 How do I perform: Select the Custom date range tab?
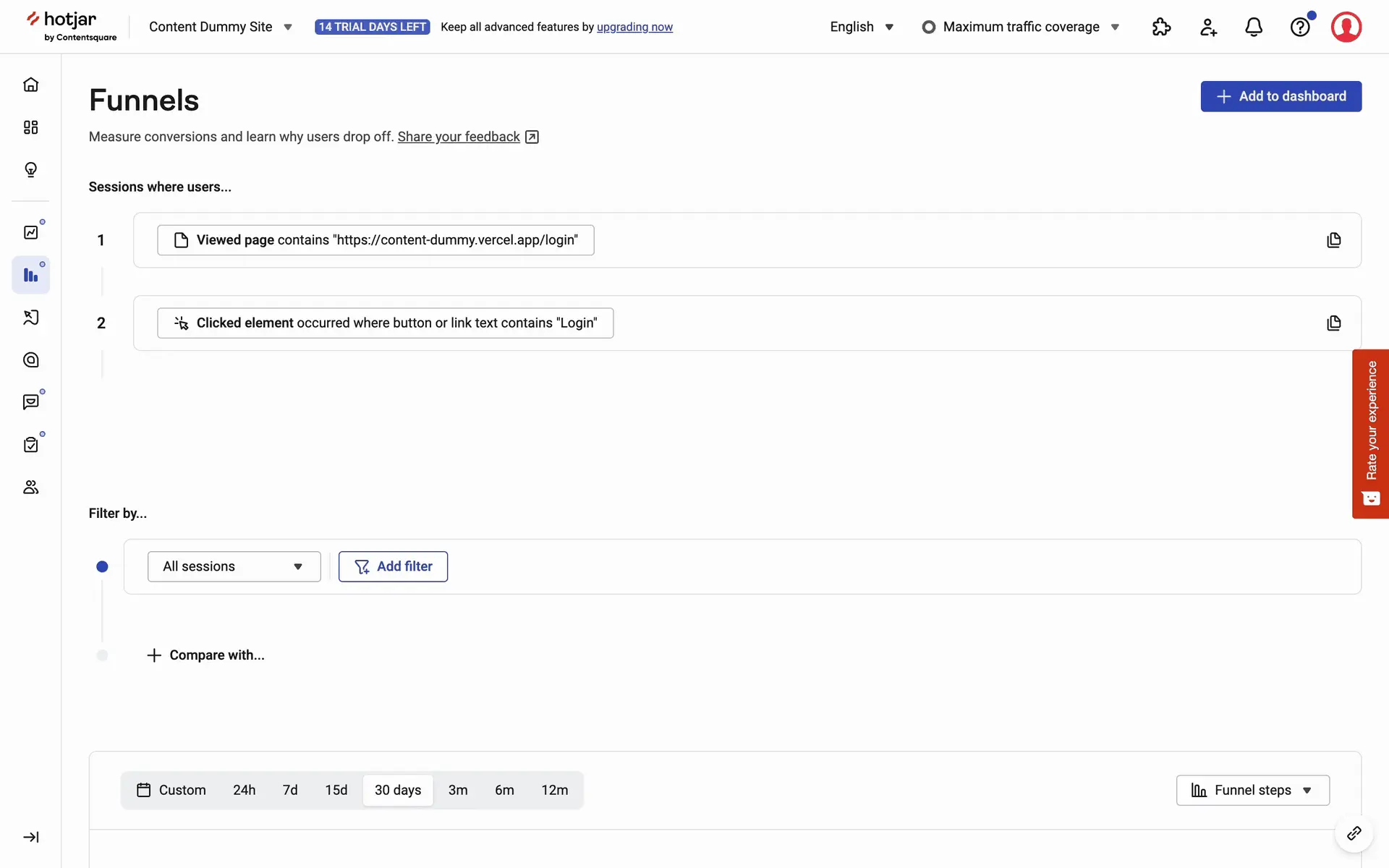tap(171, 790)
